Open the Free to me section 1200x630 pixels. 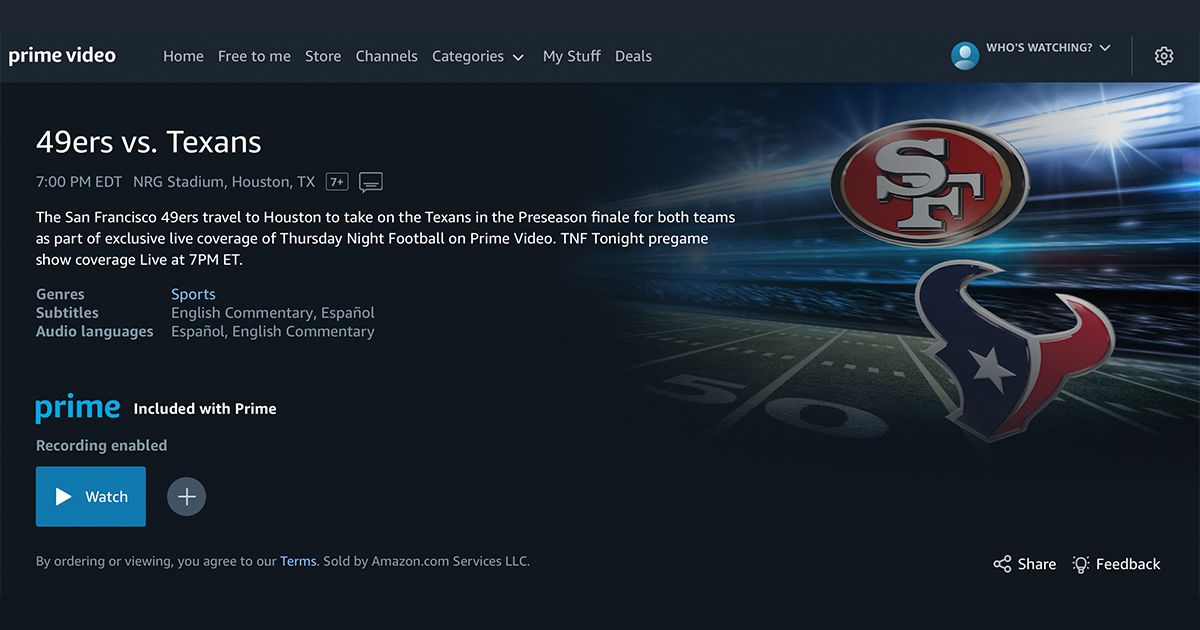254,57
